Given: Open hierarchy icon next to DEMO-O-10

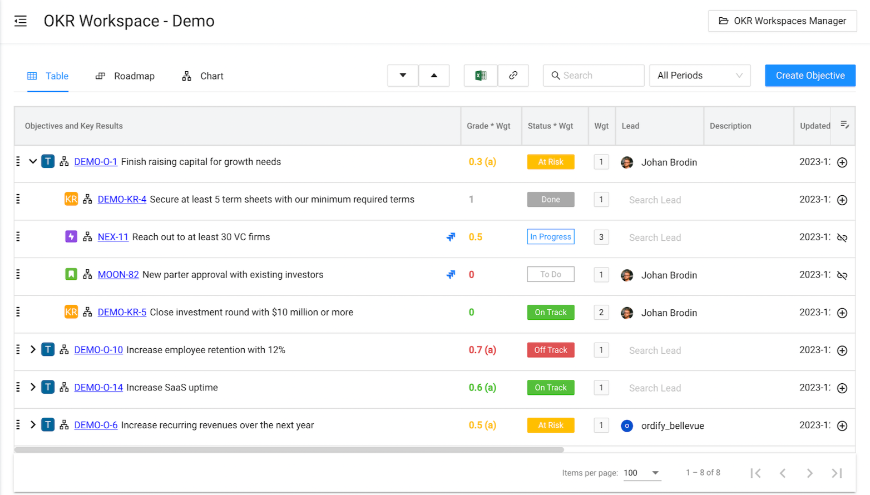Looking at the screenshot, I should pyautogui.click(x=64, y=350).
